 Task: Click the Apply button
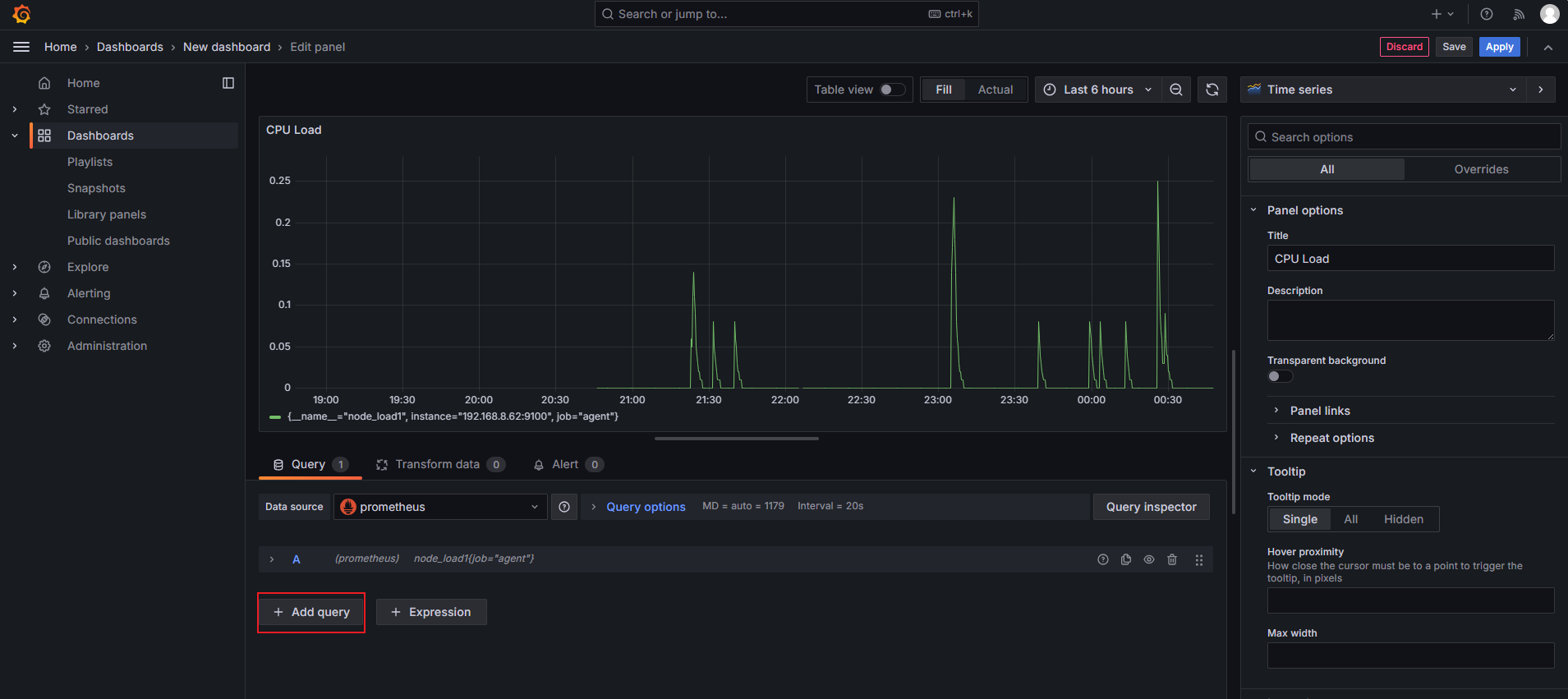click(x=1499, y=47)
